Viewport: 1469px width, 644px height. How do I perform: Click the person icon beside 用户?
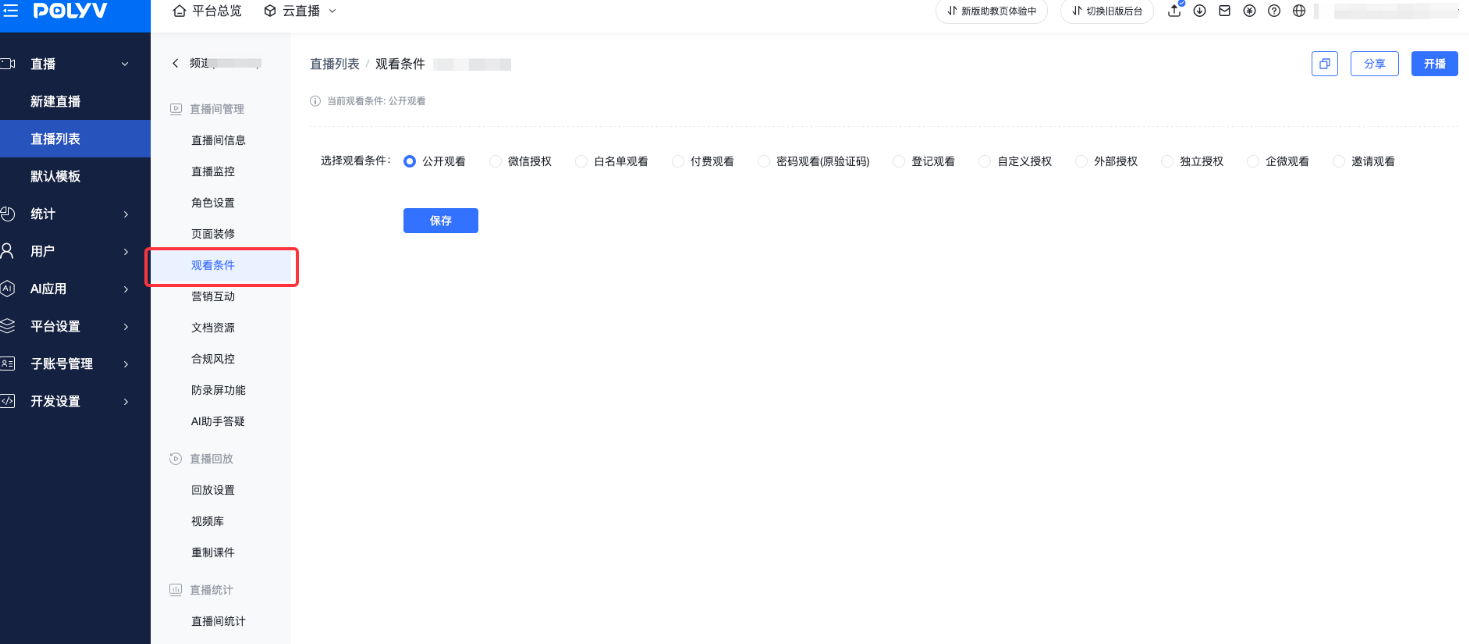point(8,251)
